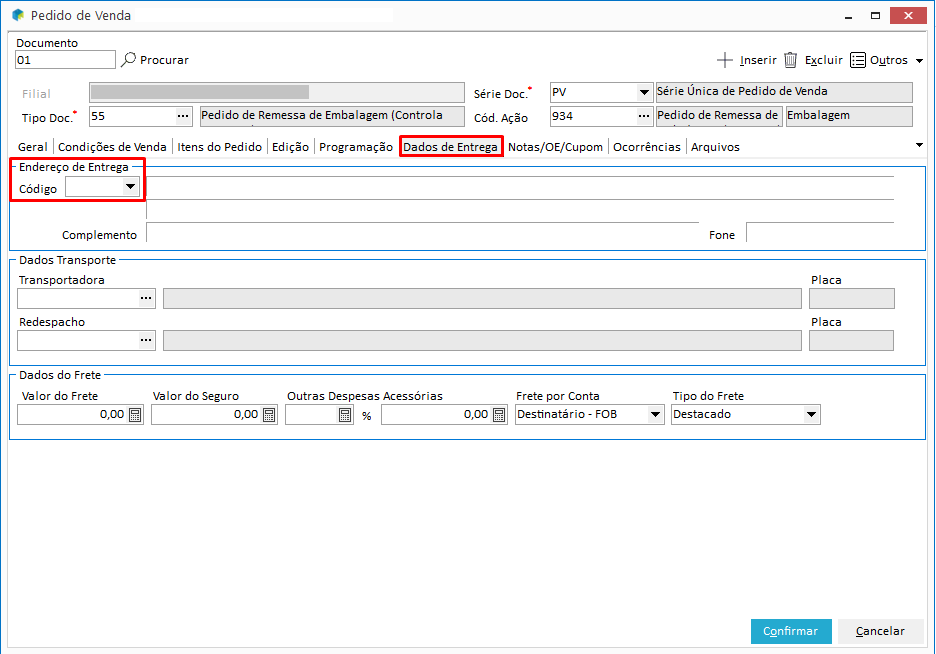This screenshot has height=654, width=936.
Task: Click the Cancelar button
Action: [x=880, y=631]
